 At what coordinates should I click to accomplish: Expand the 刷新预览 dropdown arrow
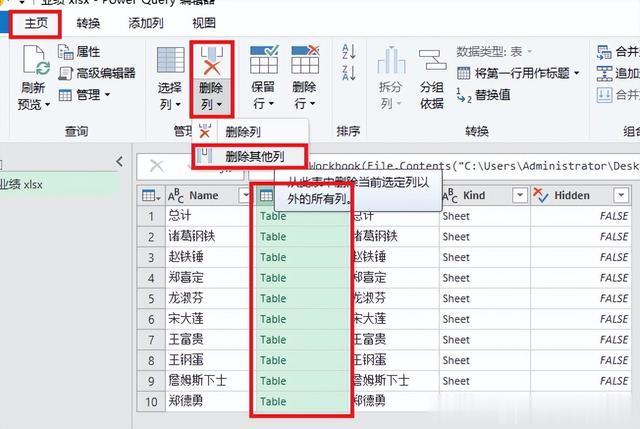48,105
